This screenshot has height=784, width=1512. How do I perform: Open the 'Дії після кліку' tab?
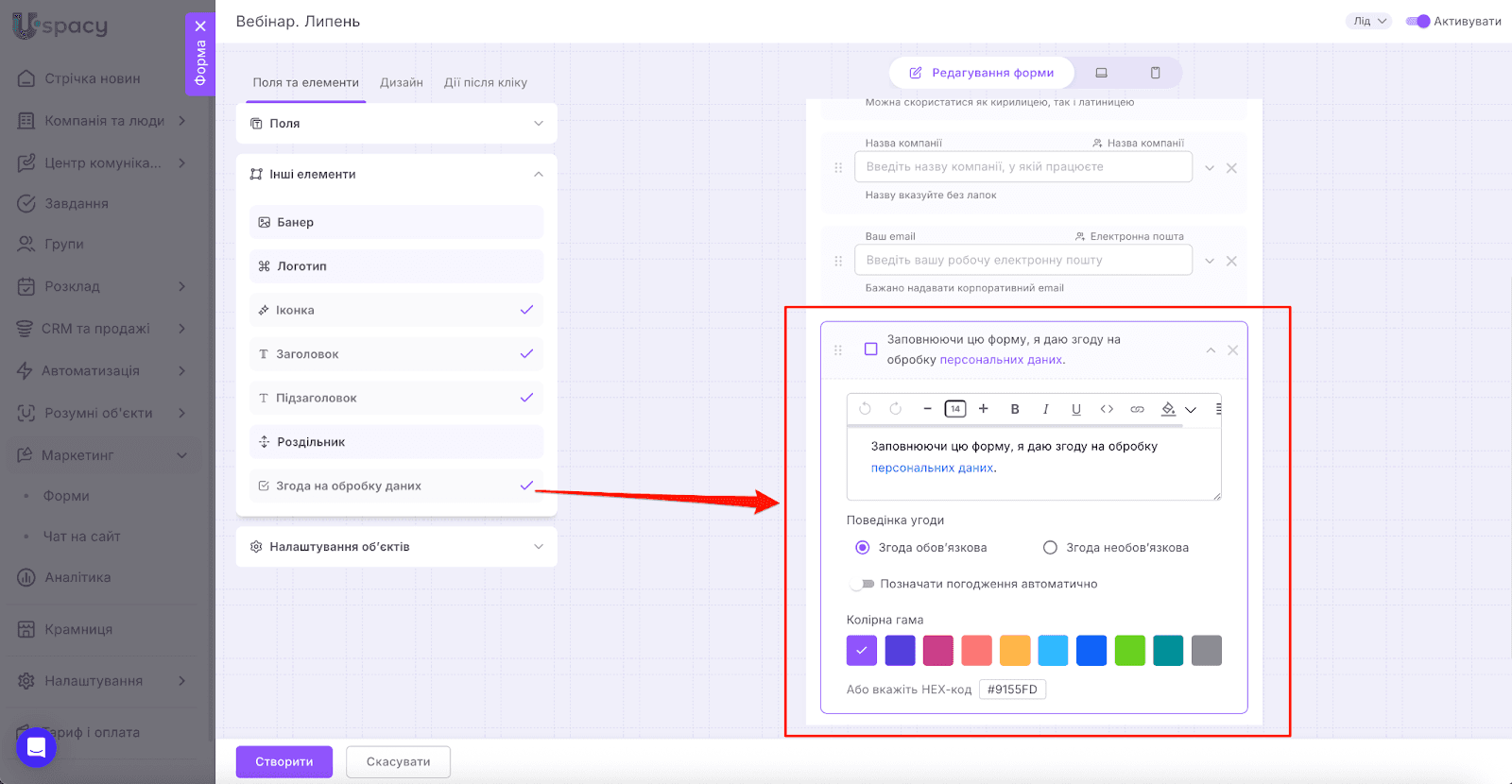point(486,83)
